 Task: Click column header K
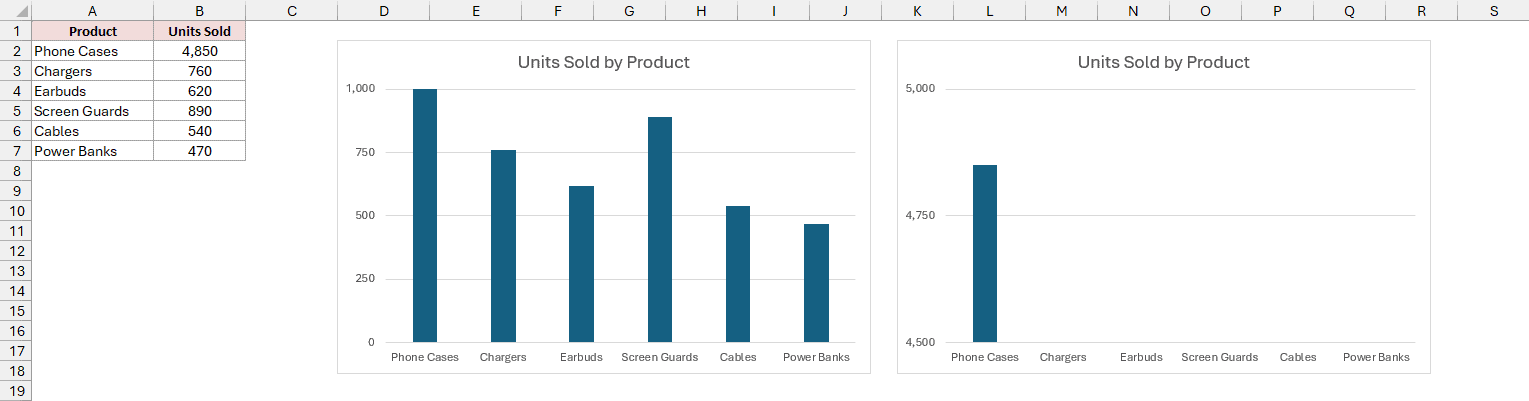tap(917, 10)
